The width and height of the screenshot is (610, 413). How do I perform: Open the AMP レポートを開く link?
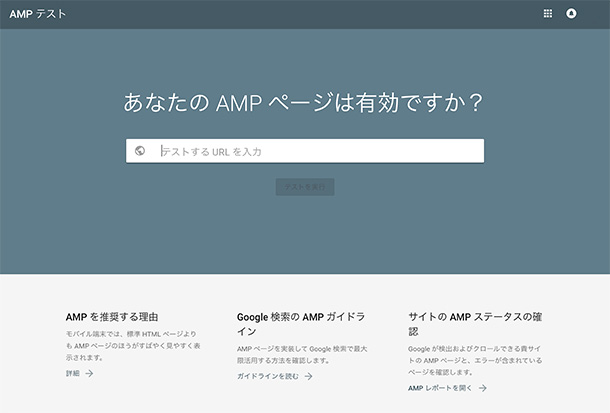point(440,388)
